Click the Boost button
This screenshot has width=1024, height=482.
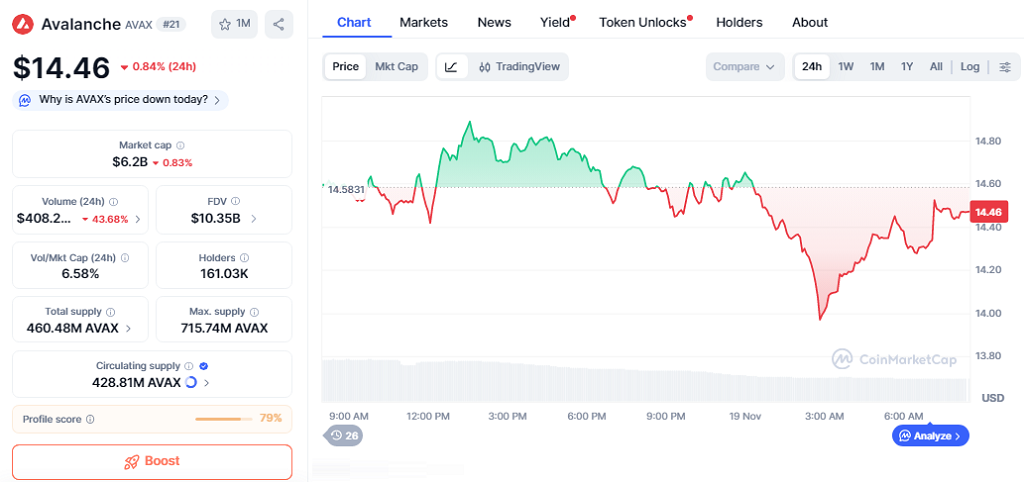coord(152,461)
